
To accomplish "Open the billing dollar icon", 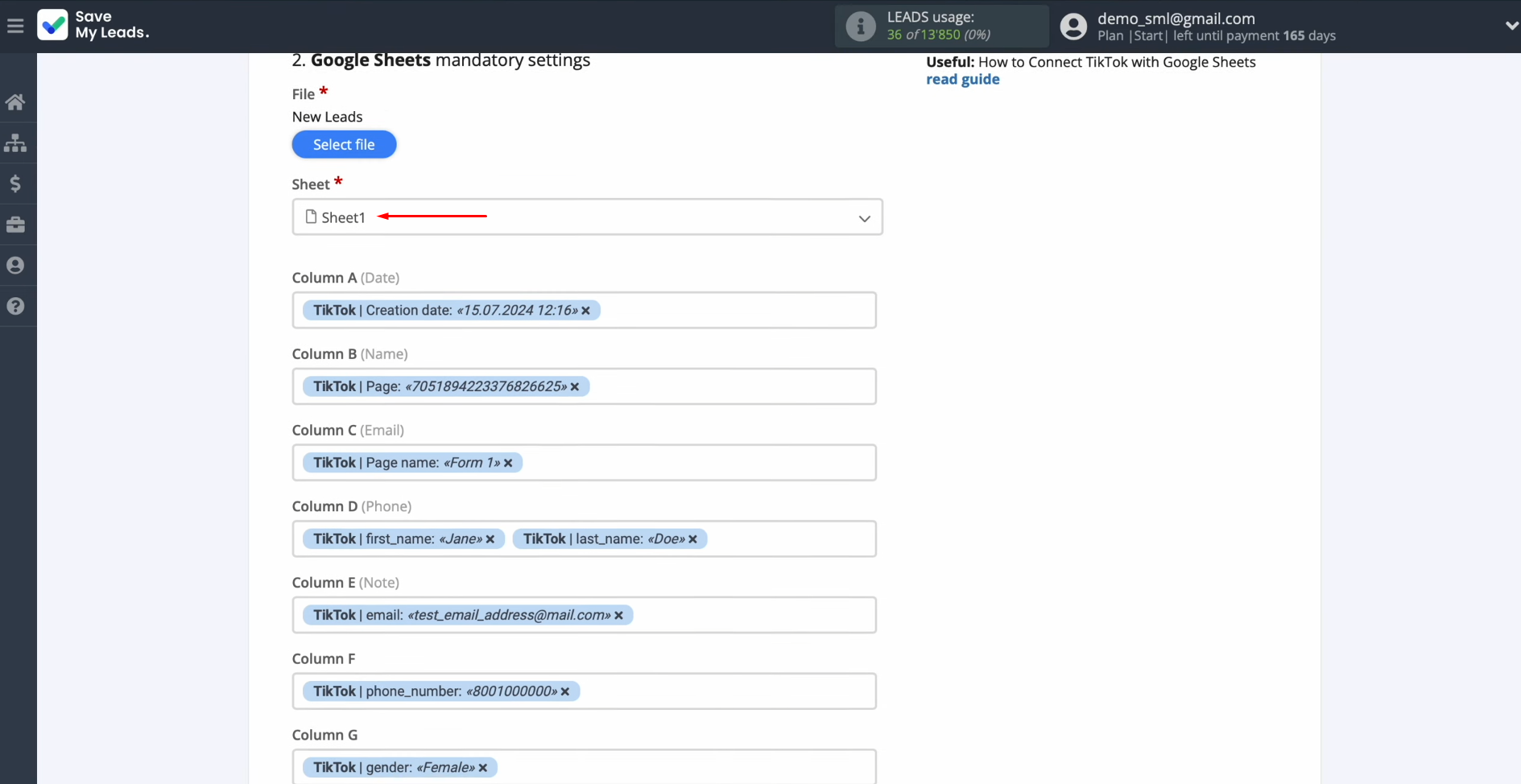I will 15,184.
